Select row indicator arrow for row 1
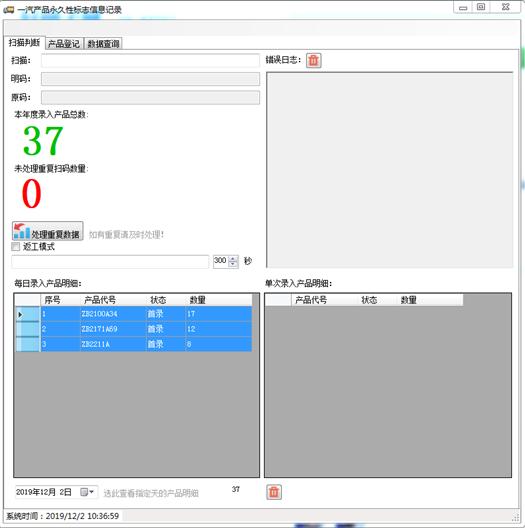This screenshot has width=525, height=528. tap(20, 314)
